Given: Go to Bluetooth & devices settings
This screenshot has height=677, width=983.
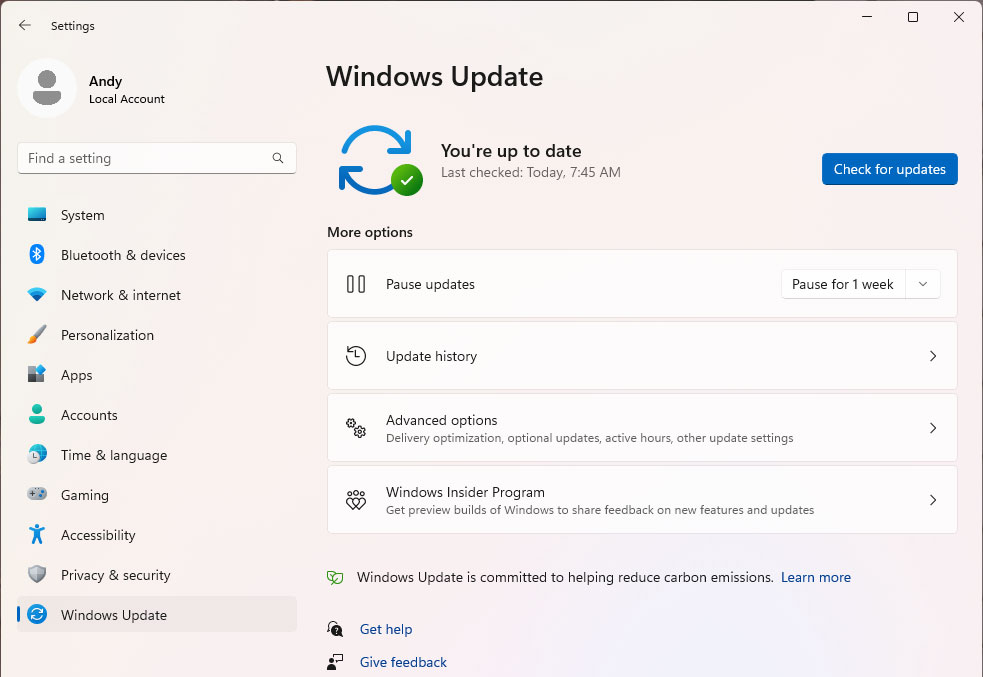Looking at the screenshot, I should click(x=157, y=255).
